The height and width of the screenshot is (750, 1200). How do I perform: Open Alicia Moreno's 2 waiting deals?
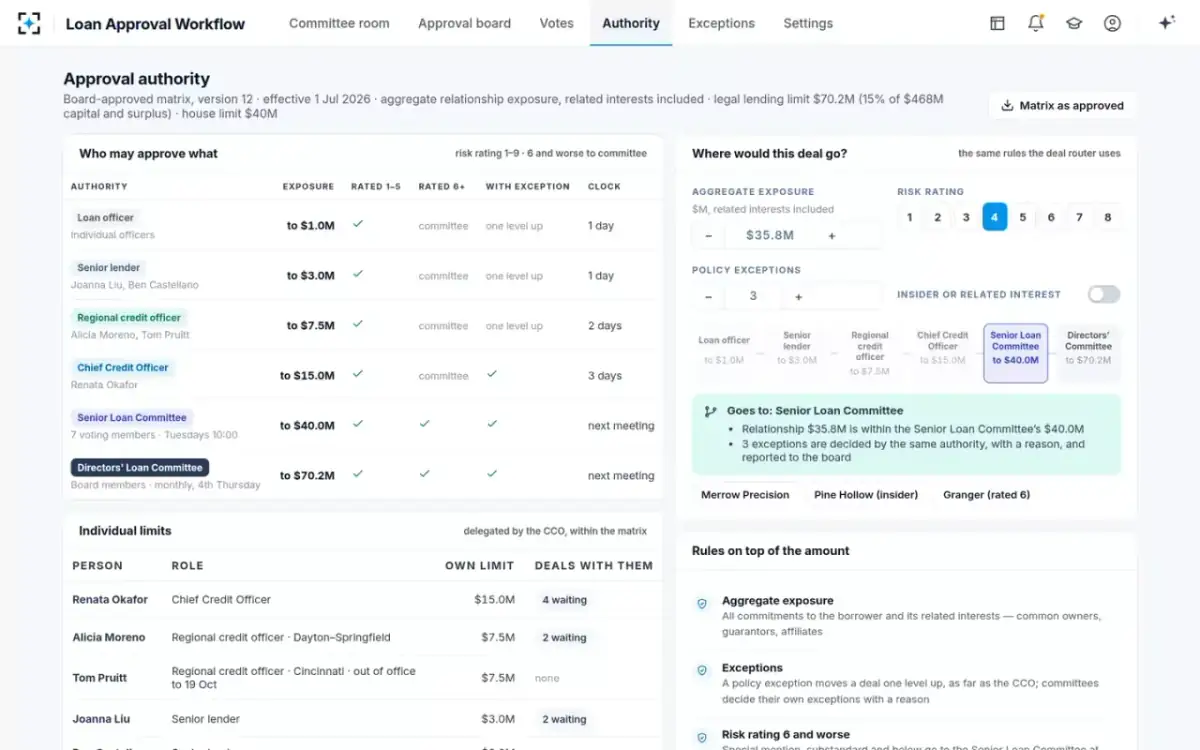click(564, 637)
